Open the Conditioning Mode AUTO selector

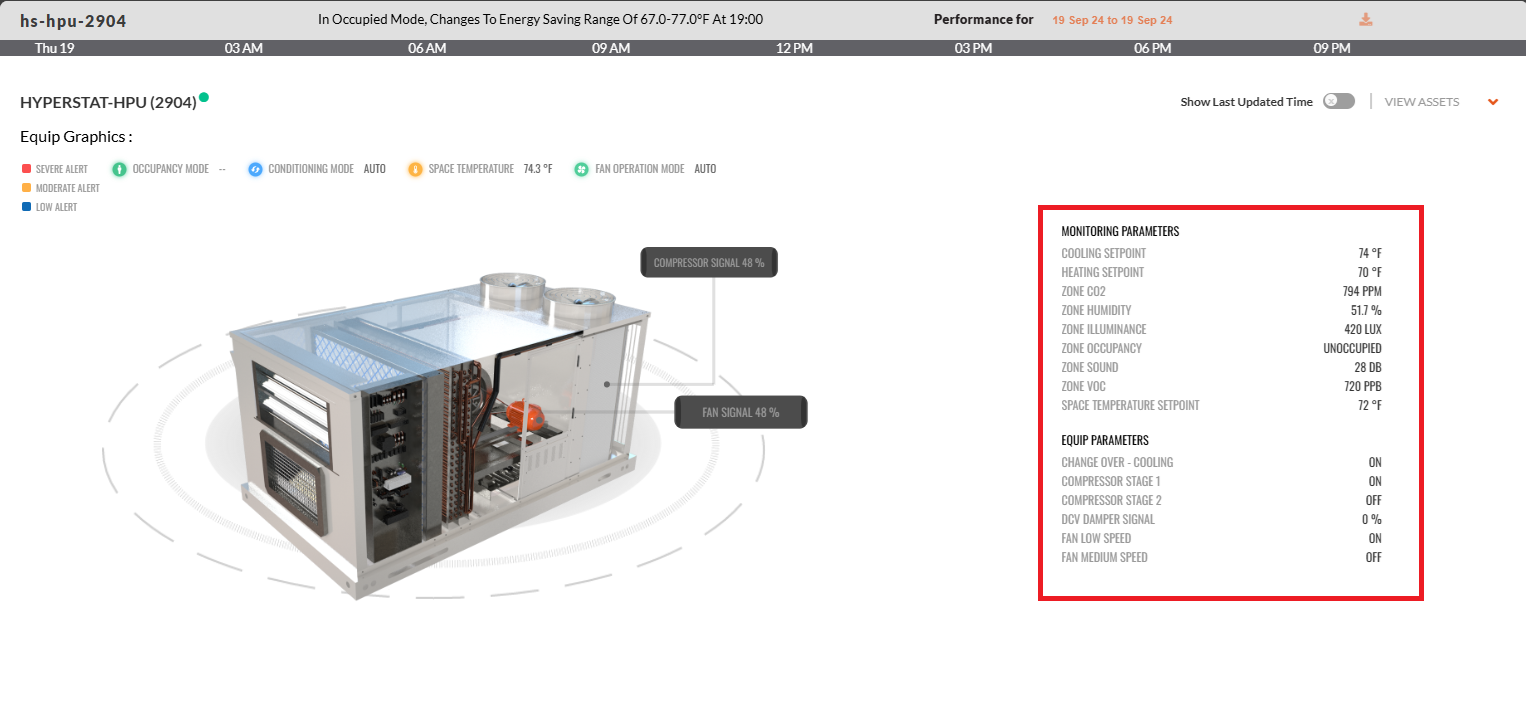coord(375,168)
